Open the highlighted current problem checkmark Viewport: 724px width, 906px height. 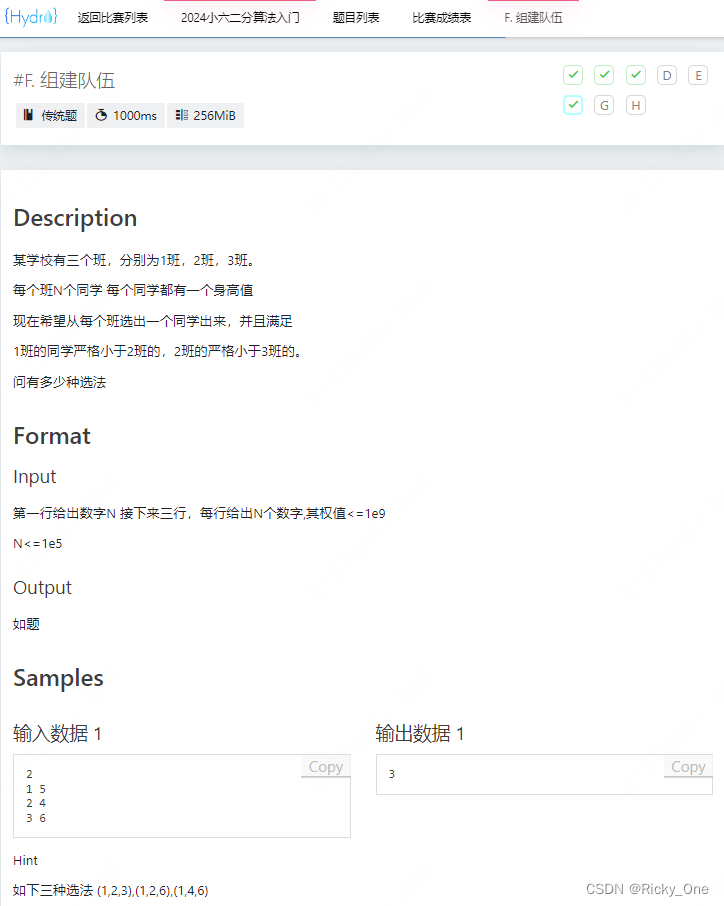573,105
